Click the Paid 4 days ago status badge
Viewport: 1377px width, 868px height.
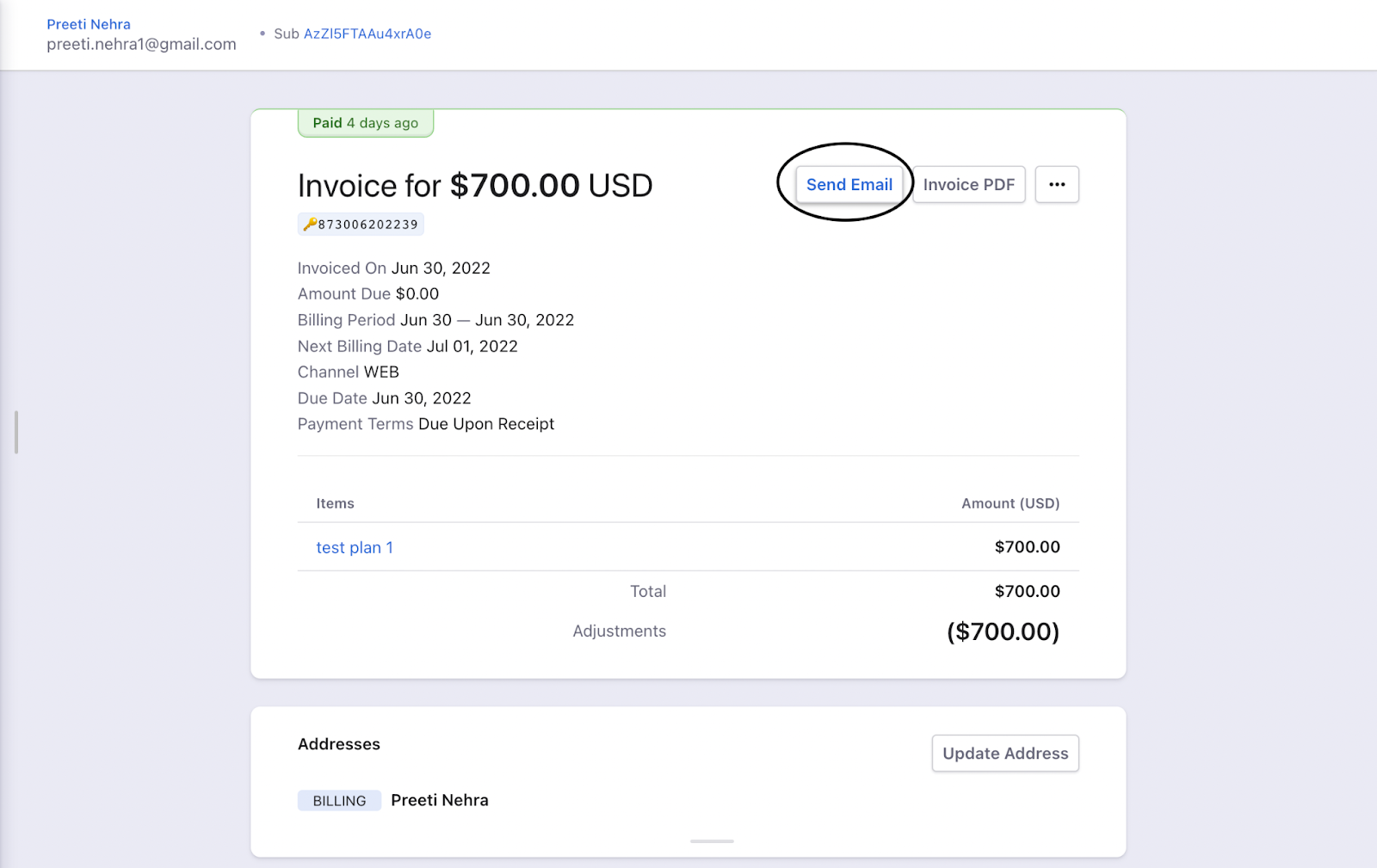(x=366, y=123)
